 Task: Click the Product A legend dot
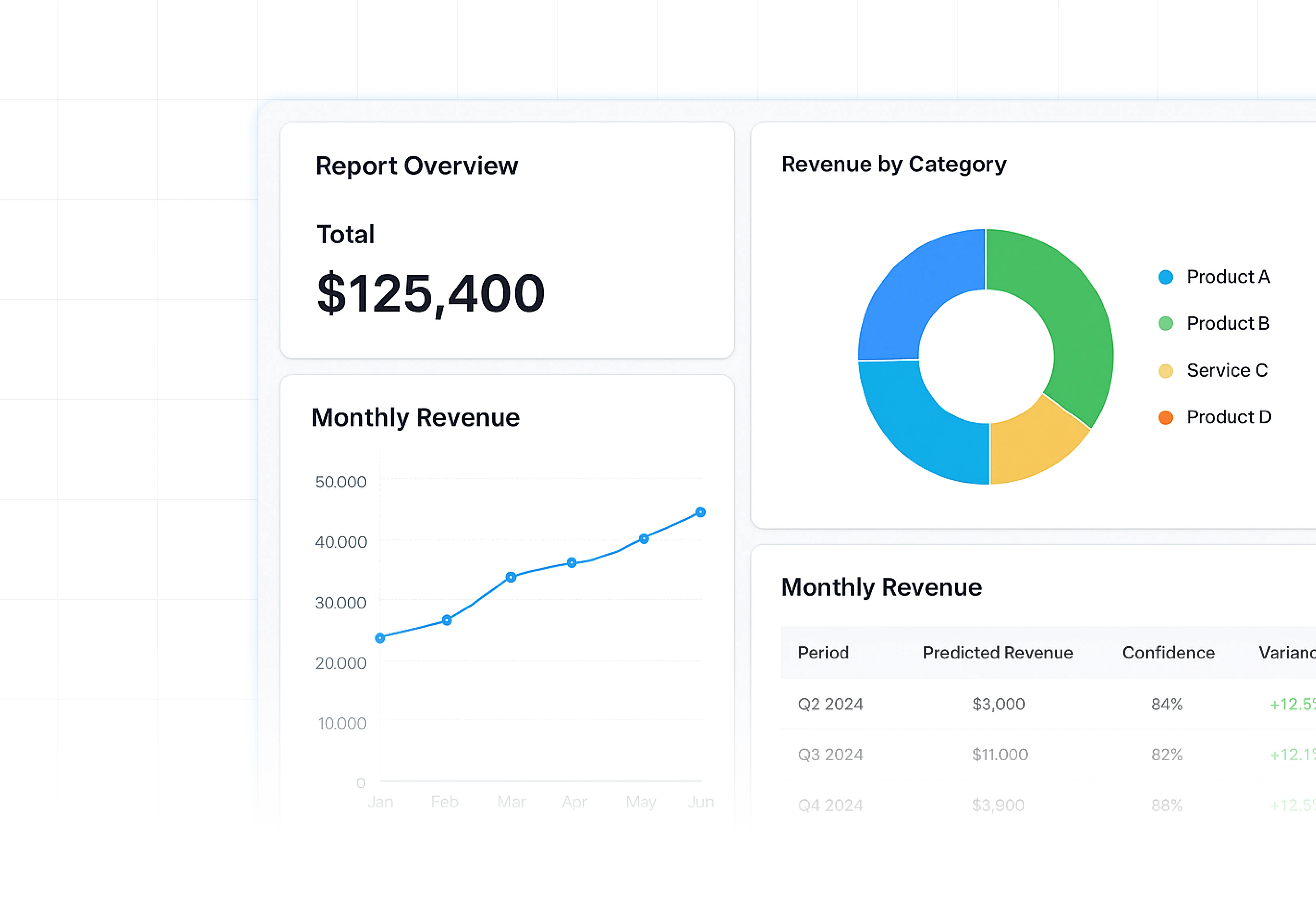(1165, 277)
